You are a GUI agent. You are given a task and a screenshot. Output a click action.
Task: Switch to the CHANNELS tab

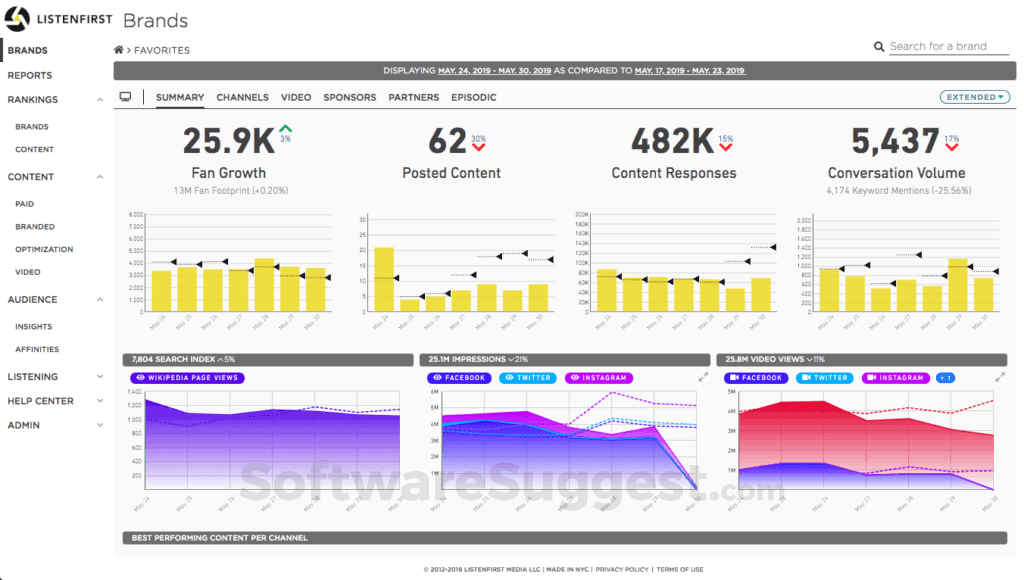coord(242,97)
